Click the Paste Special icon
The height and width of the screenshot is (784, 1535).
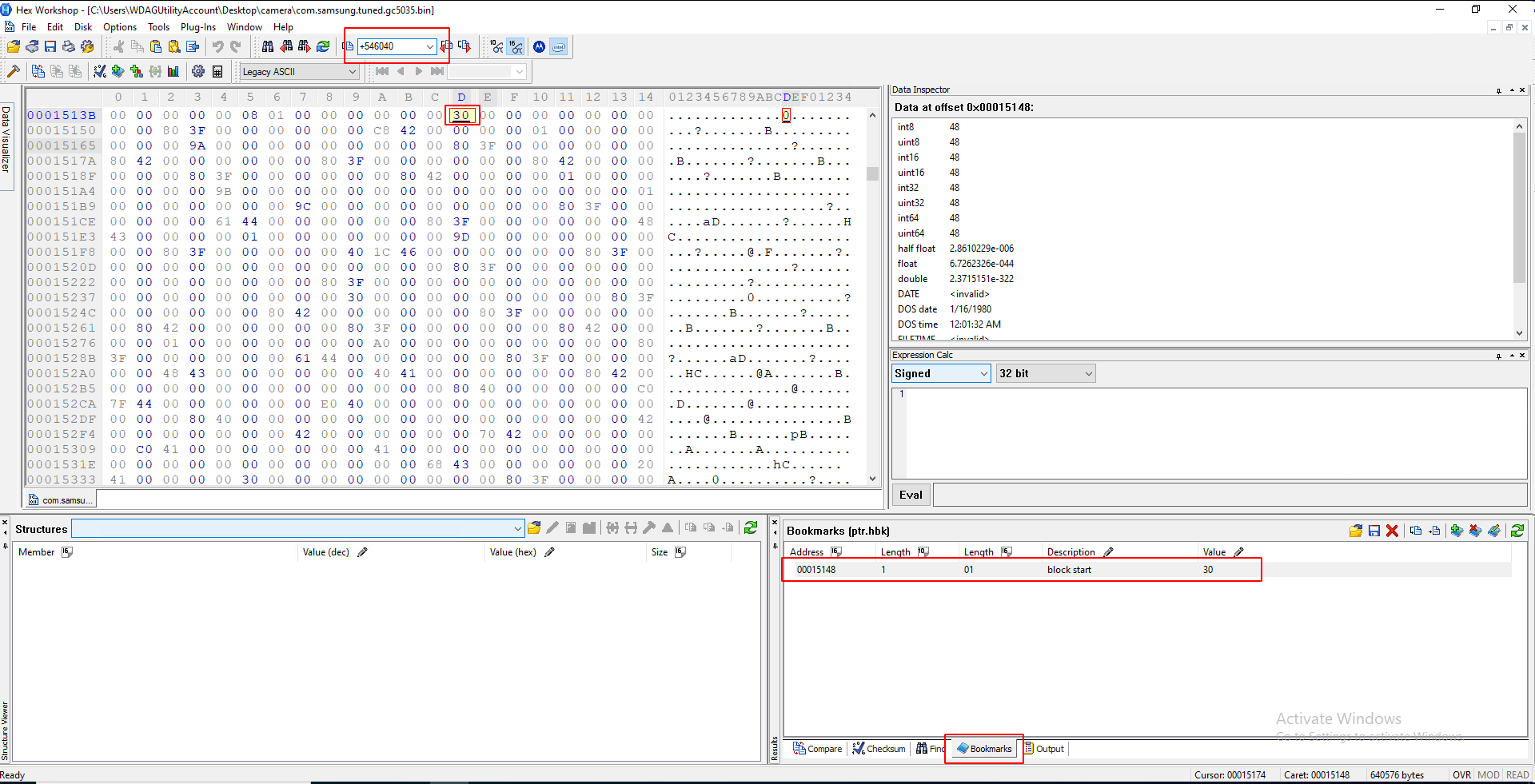coord(174,46)
